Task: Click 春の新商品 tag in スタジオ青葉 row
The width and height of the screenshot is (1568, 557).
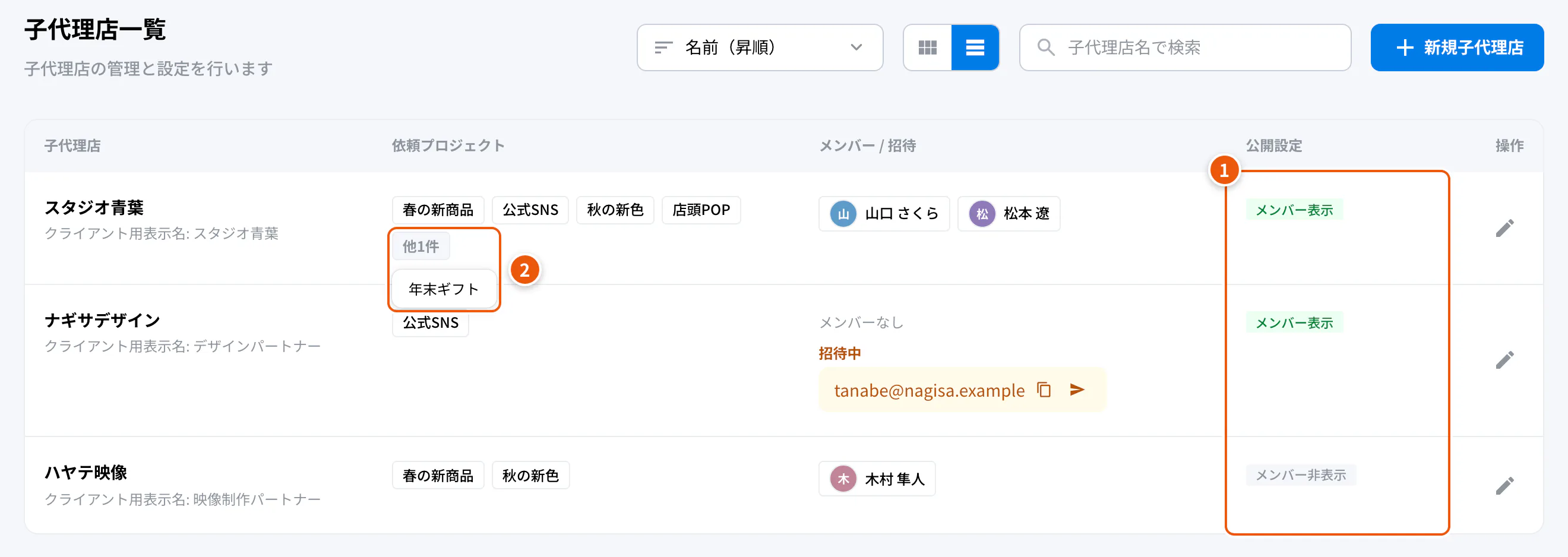Action: (x=438, y=210)
